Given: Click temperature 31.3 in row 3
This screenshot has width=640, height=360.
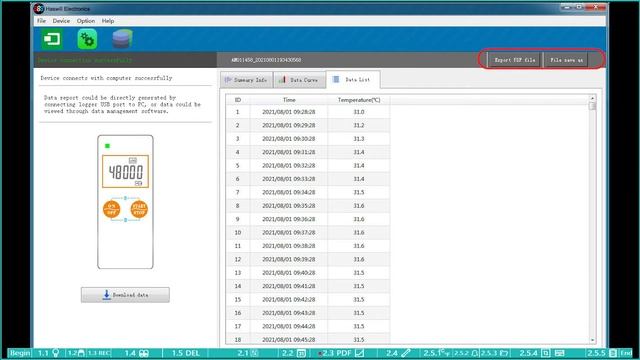Looking at the screenshot, I should pyautogui.click(x=359, y=139).
